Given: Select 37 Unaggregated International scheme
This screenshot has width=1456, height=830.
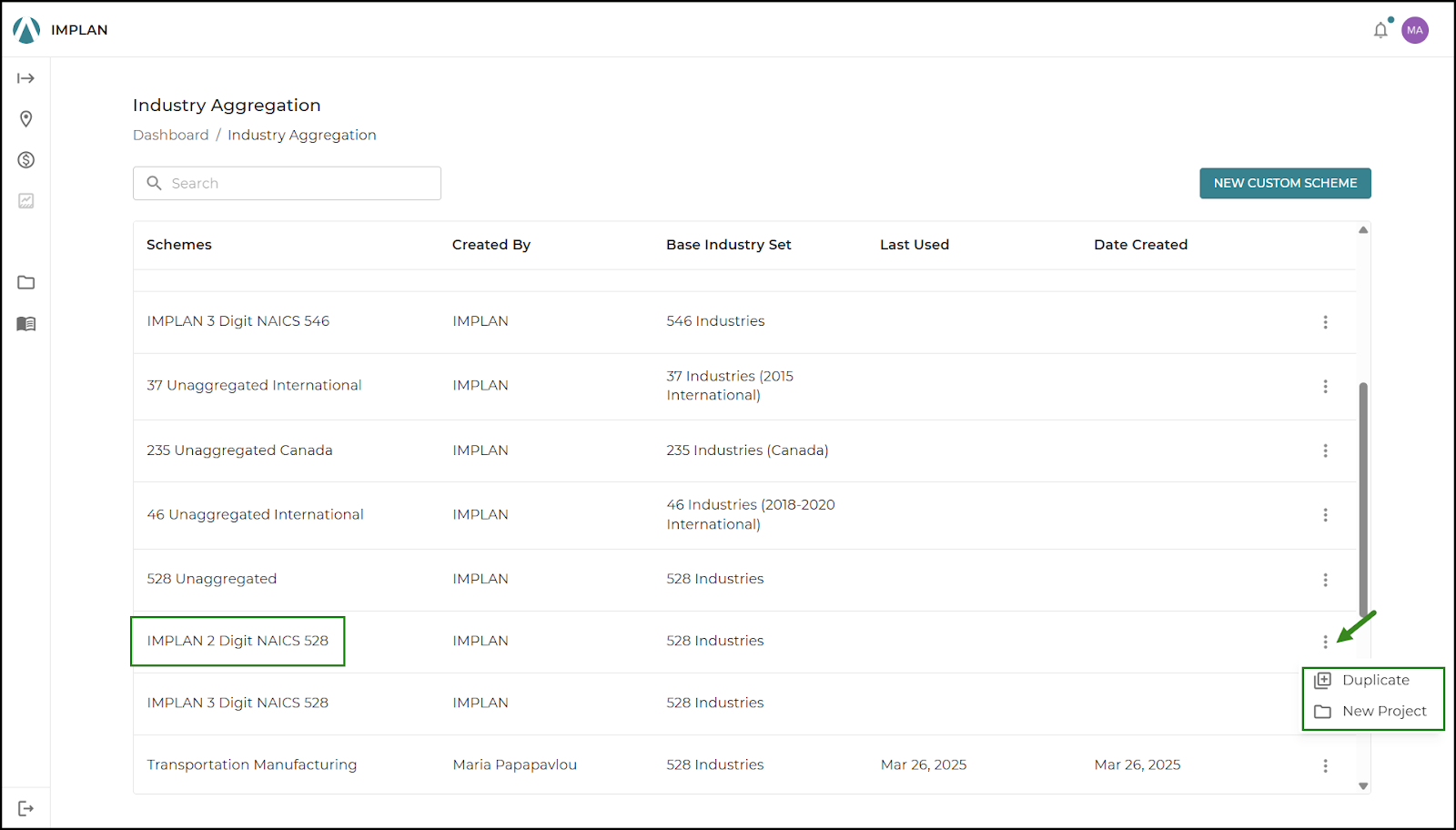Looking at the screenshot, I should [x=254, y=386].
